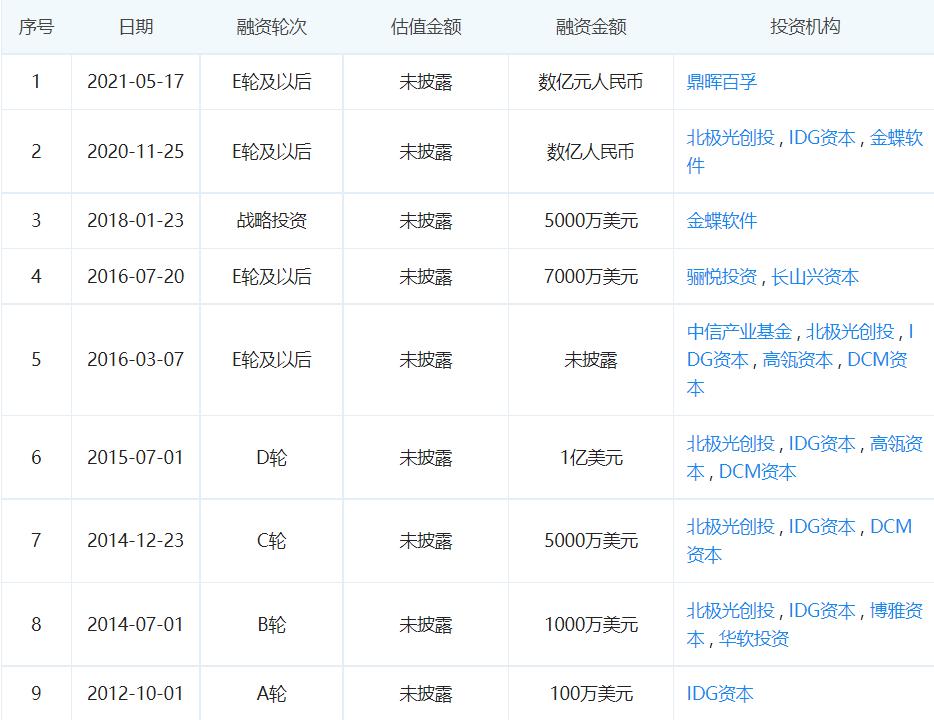Click the 融资金额 column header
Image resolution: width=934 pixels, height=720 pixels.
[591, 27]
